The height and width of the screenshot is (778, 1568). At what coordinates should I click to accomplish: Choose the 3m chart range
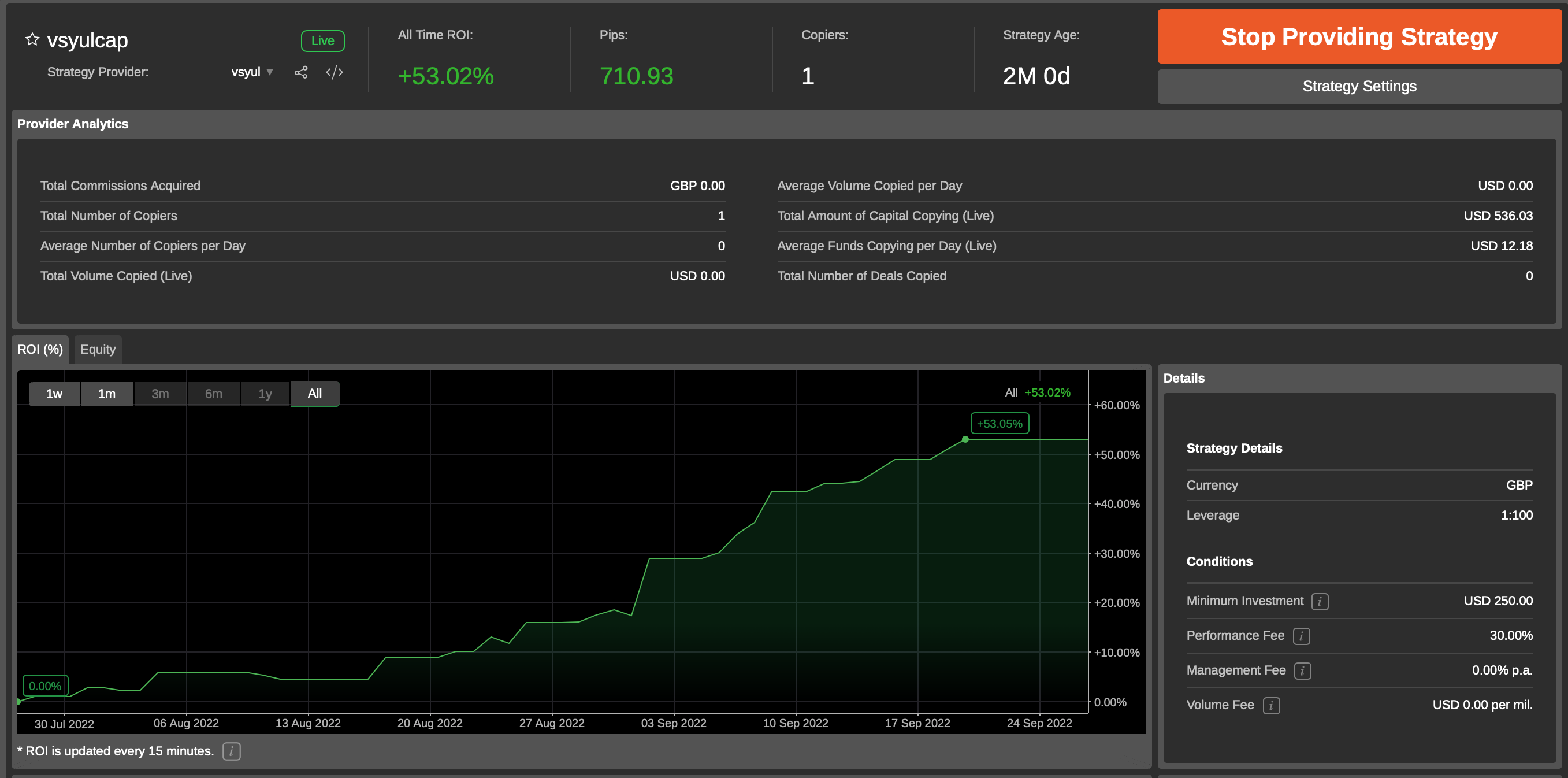click(160, 394)
